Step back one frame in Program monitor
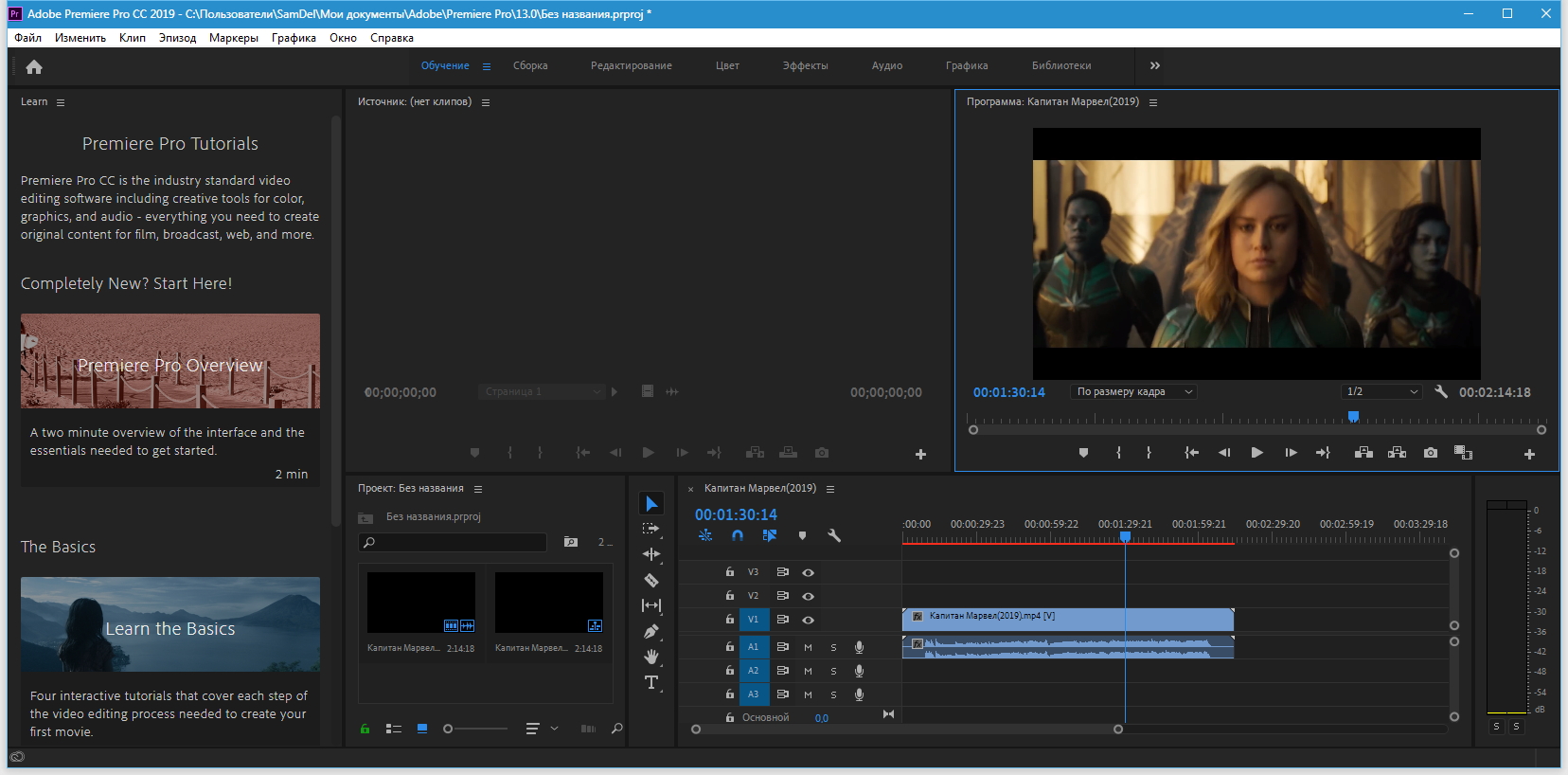This screenshot has height=775, width=1568. pyautogui.click(x=1224, y=453)
